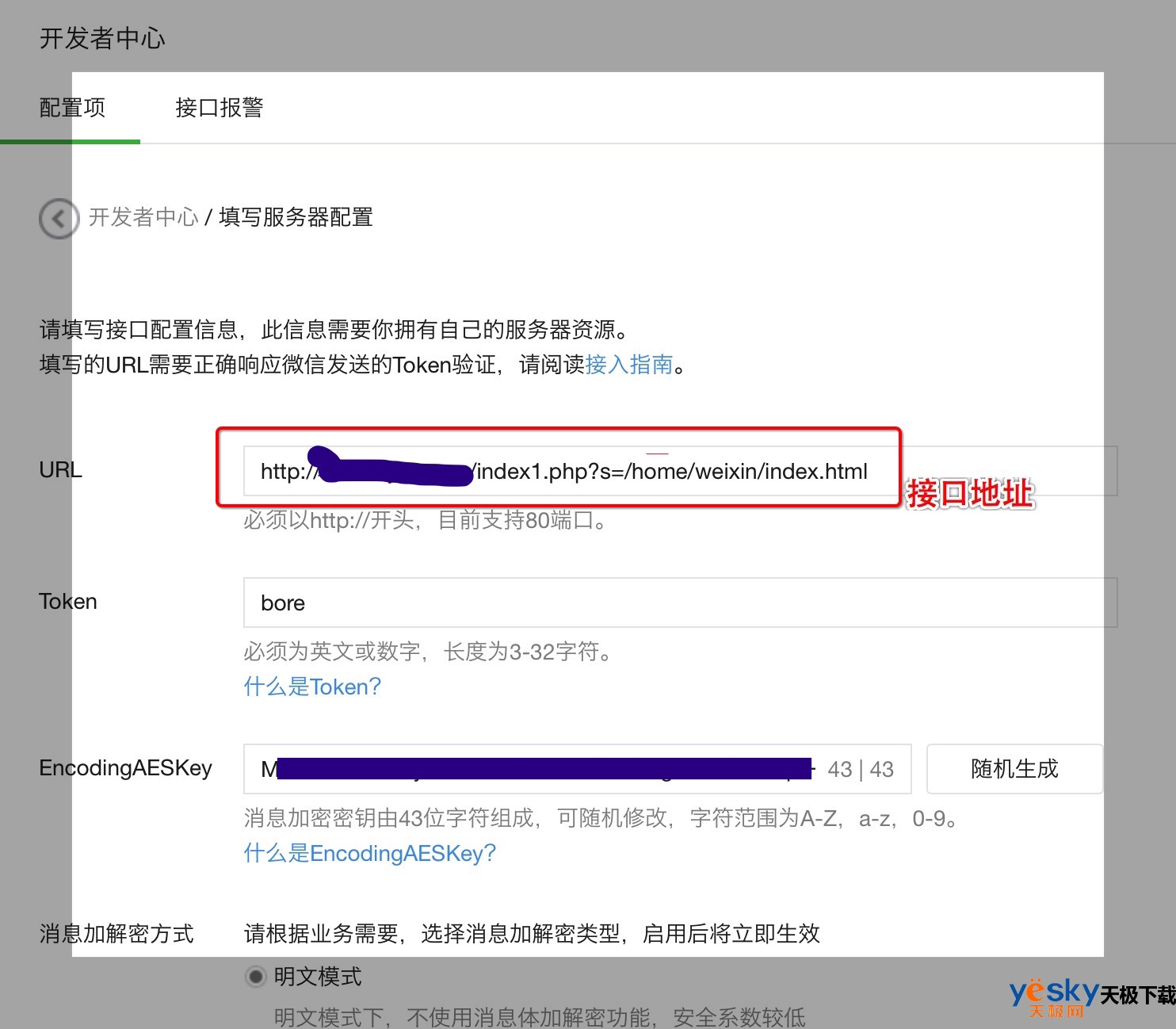The image size is (1176, 1029).
Task: Open the 什么是EncodingAESKey? help link
Action: tap(369, 853)
